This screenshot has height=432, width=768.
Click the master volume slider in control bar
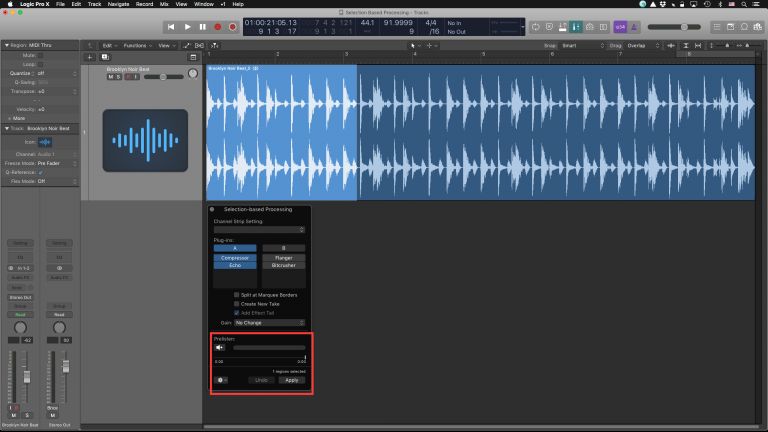click(674, 27)
